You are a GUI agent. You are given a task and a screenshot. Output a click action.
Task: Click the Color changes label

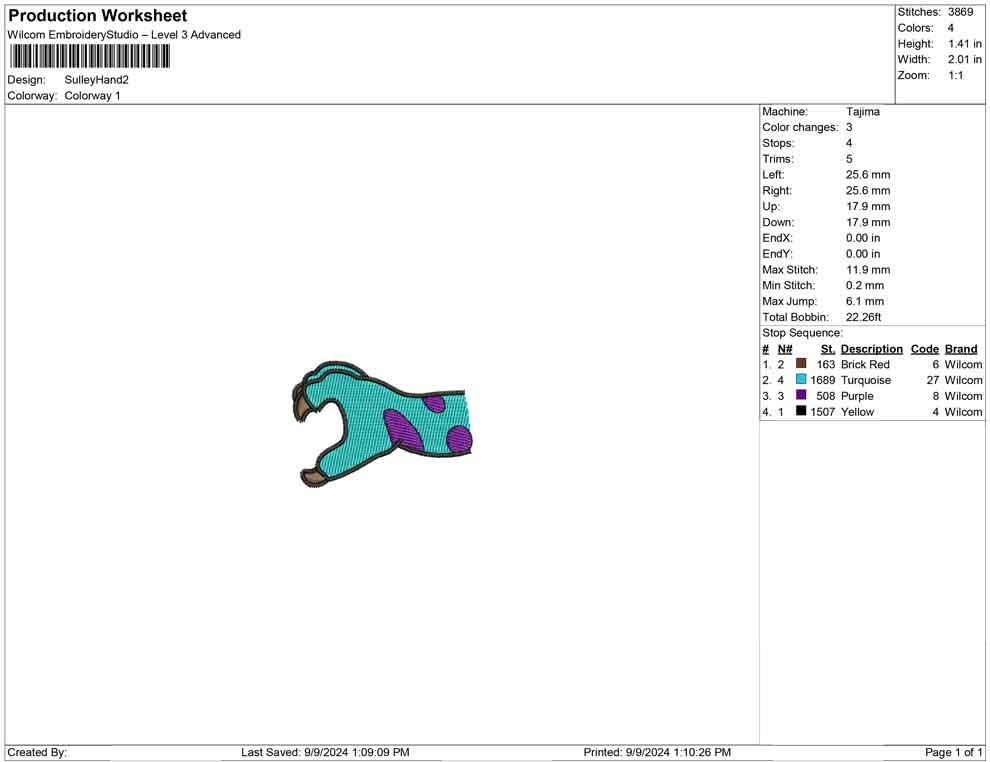[800, 128]
